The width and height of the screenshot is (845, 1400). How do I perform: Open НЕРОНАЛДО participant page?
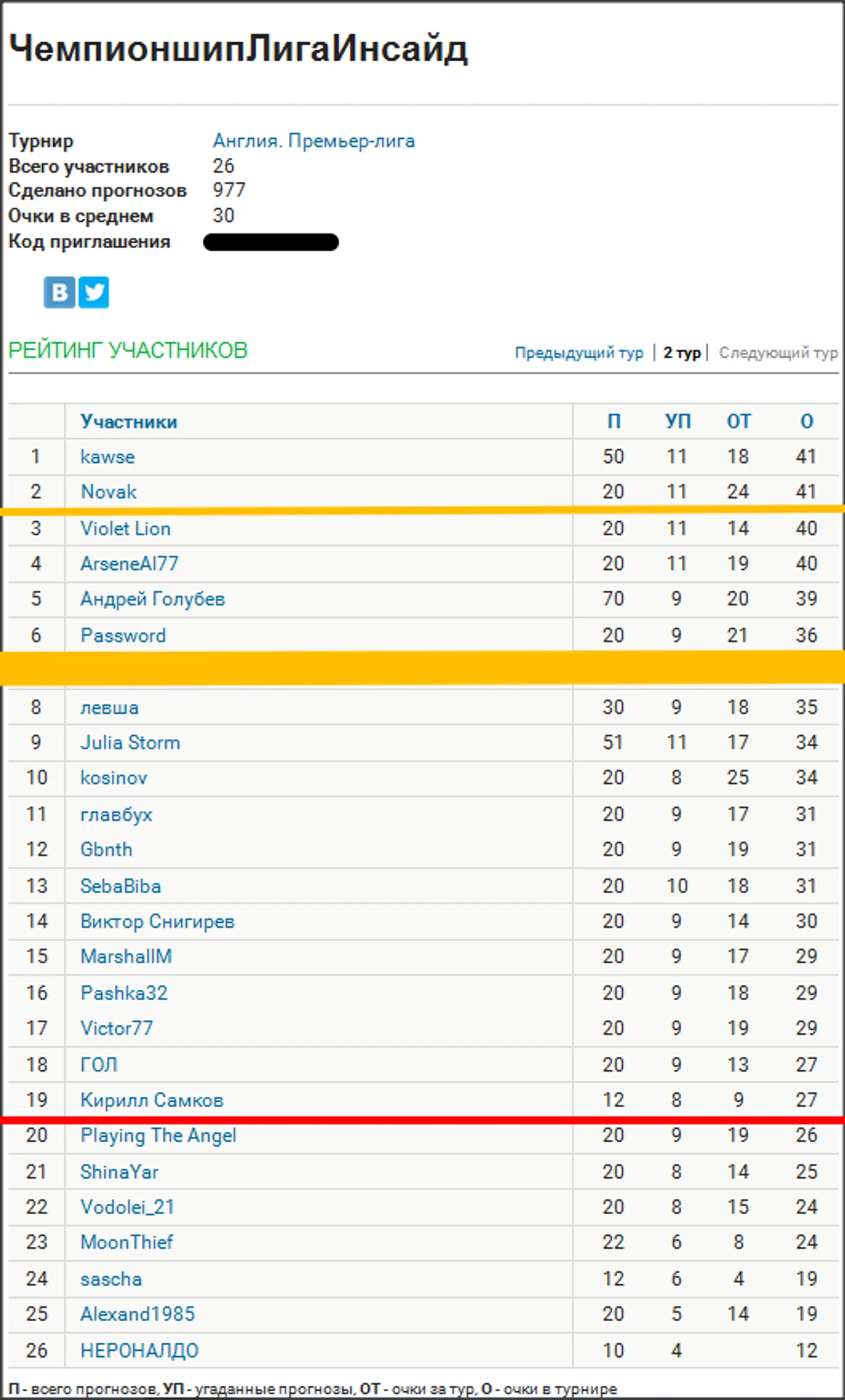(139, 1350)
